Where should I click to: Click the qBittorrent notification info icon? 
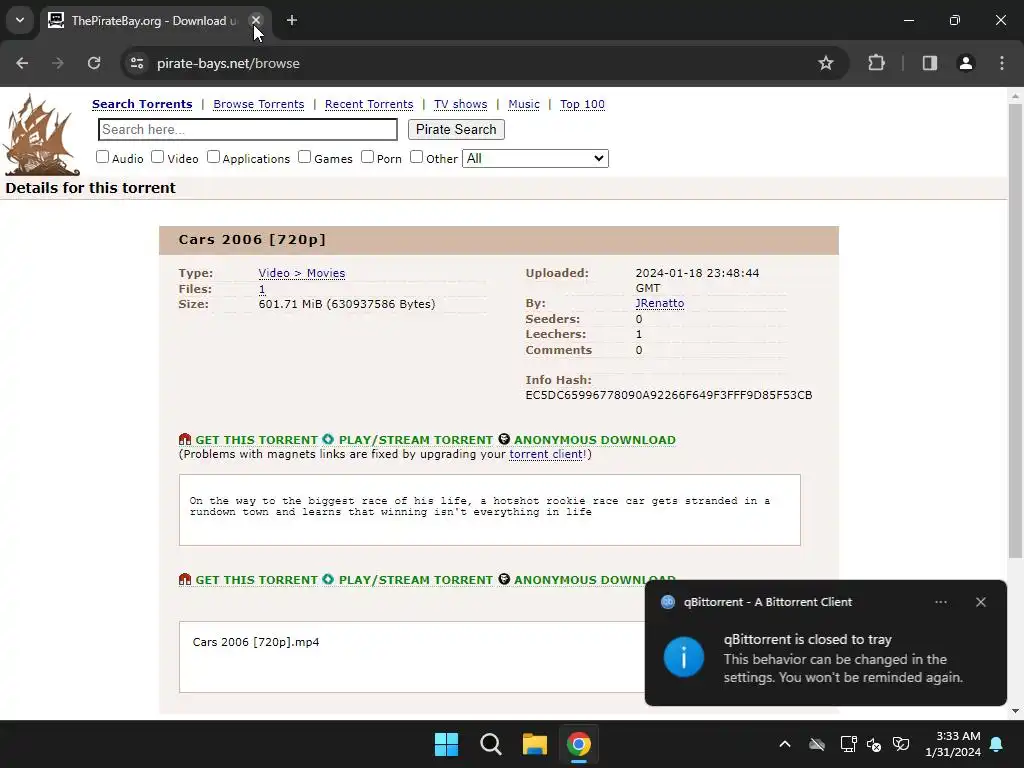pos(684,657)
